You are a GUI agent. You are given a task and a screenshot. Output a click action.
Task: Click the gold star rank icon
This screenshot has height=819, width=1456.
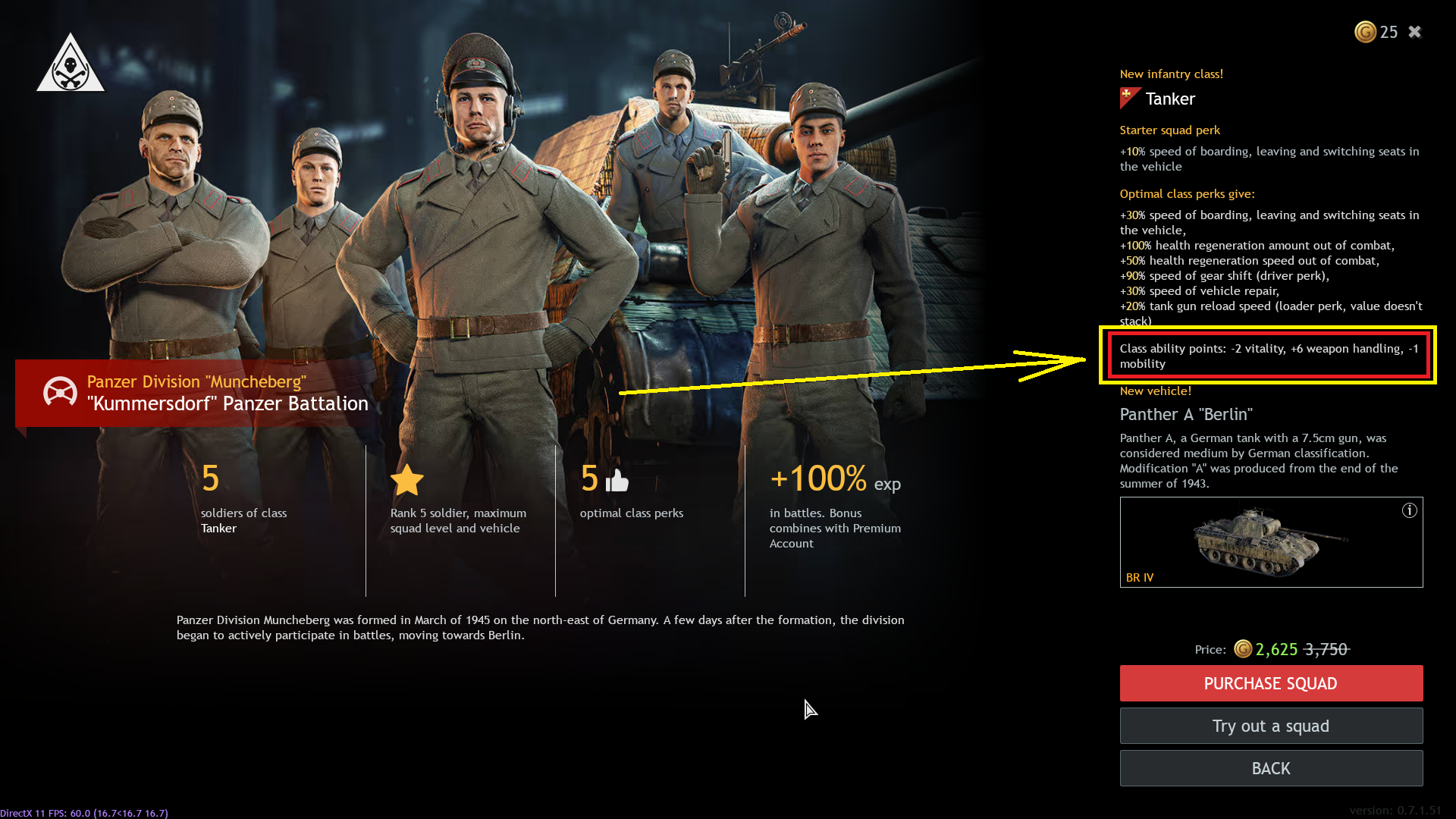[407, 479]
